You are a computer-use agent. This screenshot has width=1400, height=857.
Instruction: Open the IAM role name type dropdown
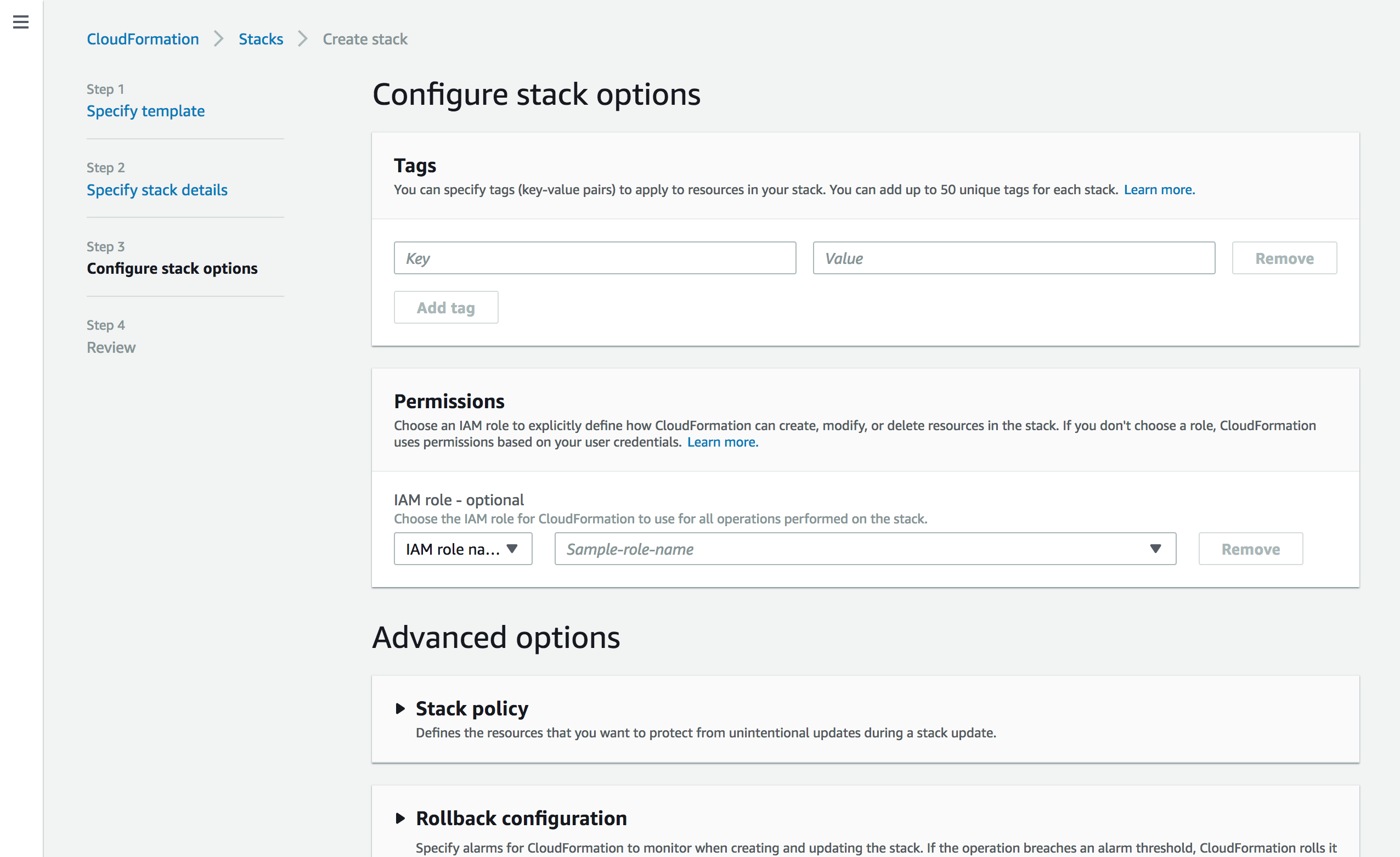(x=462, y=549)
